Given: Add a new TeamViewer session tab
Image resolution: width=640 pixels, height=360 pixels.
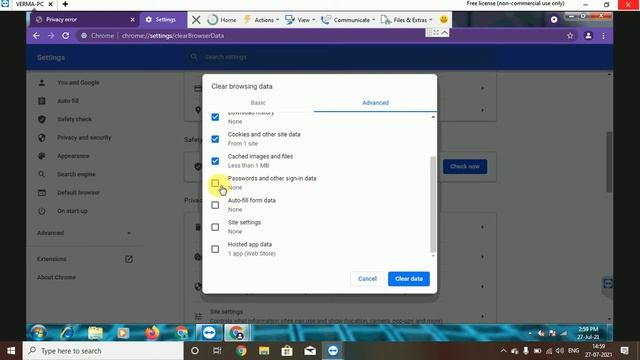Looking at the screenshot, I should [x=65, y=4].
